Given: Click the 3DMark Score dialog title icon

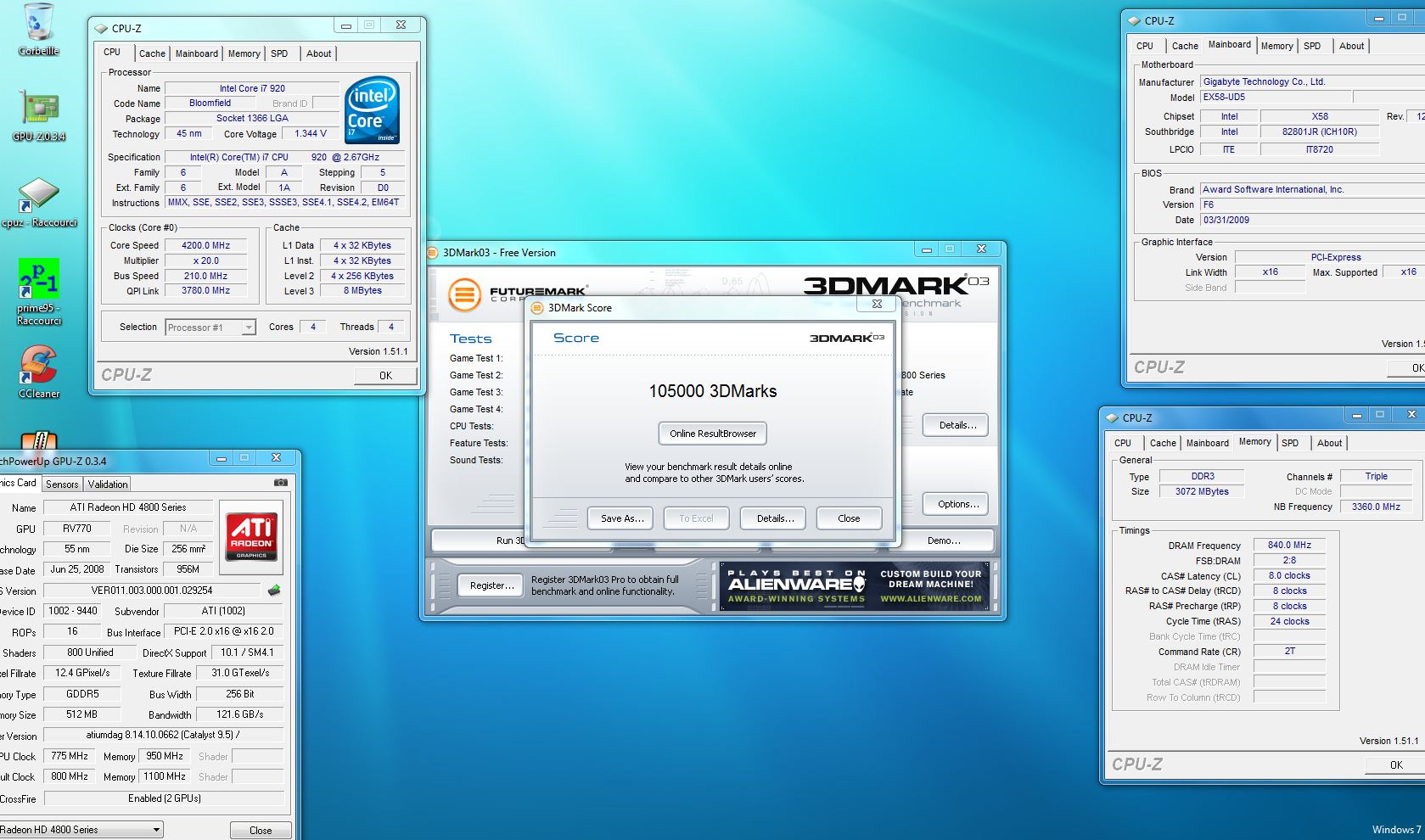Looking at the screenshot, I should (x=536, y=307).
